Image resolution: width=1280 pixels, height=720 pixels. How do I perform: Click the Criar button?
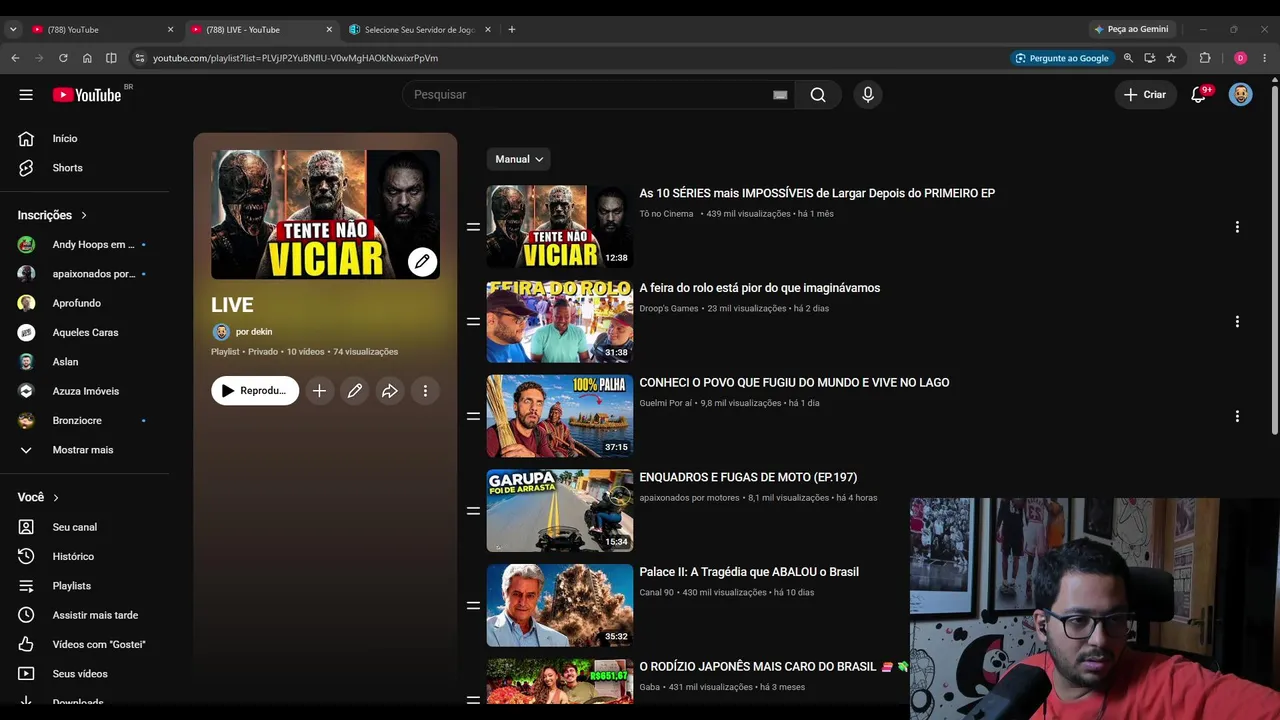point(1145,95)
